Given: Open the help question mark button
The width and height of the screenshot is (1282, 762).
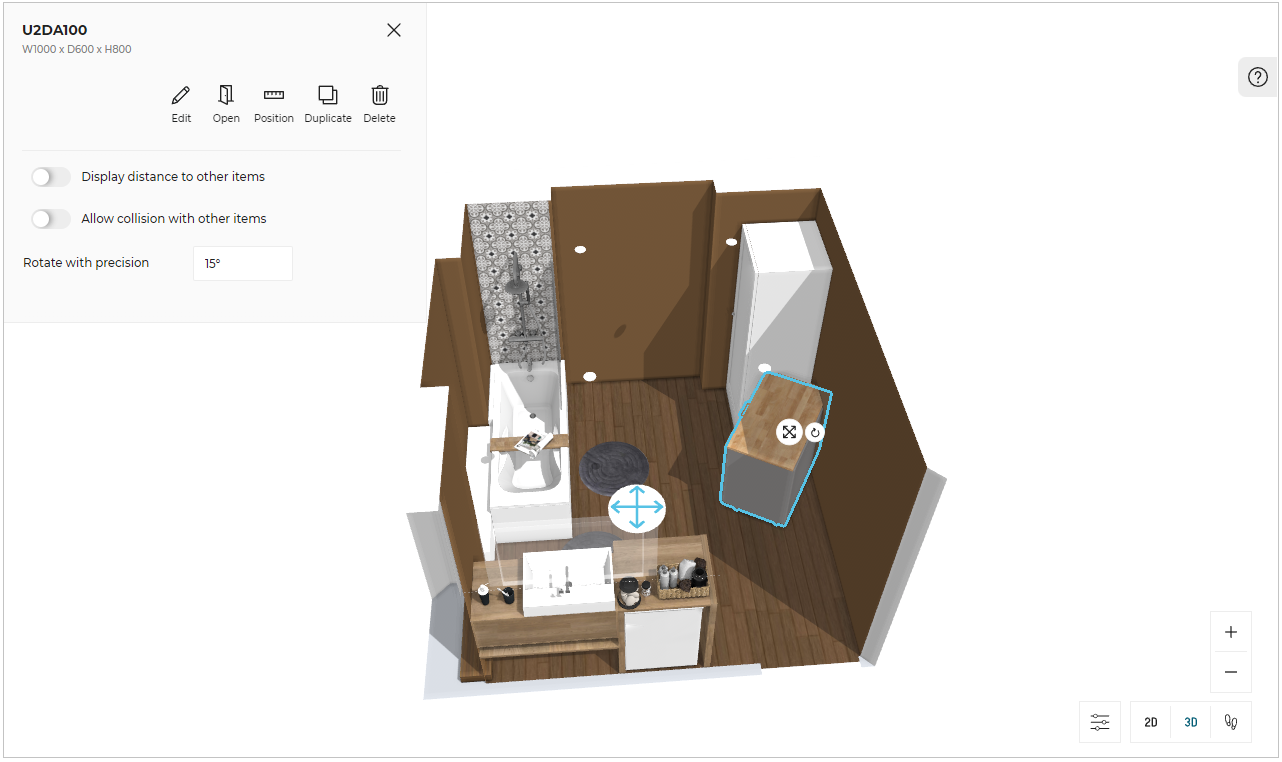Looking at the screenshot, I should pyautogui.click(x=1258, y=77).
